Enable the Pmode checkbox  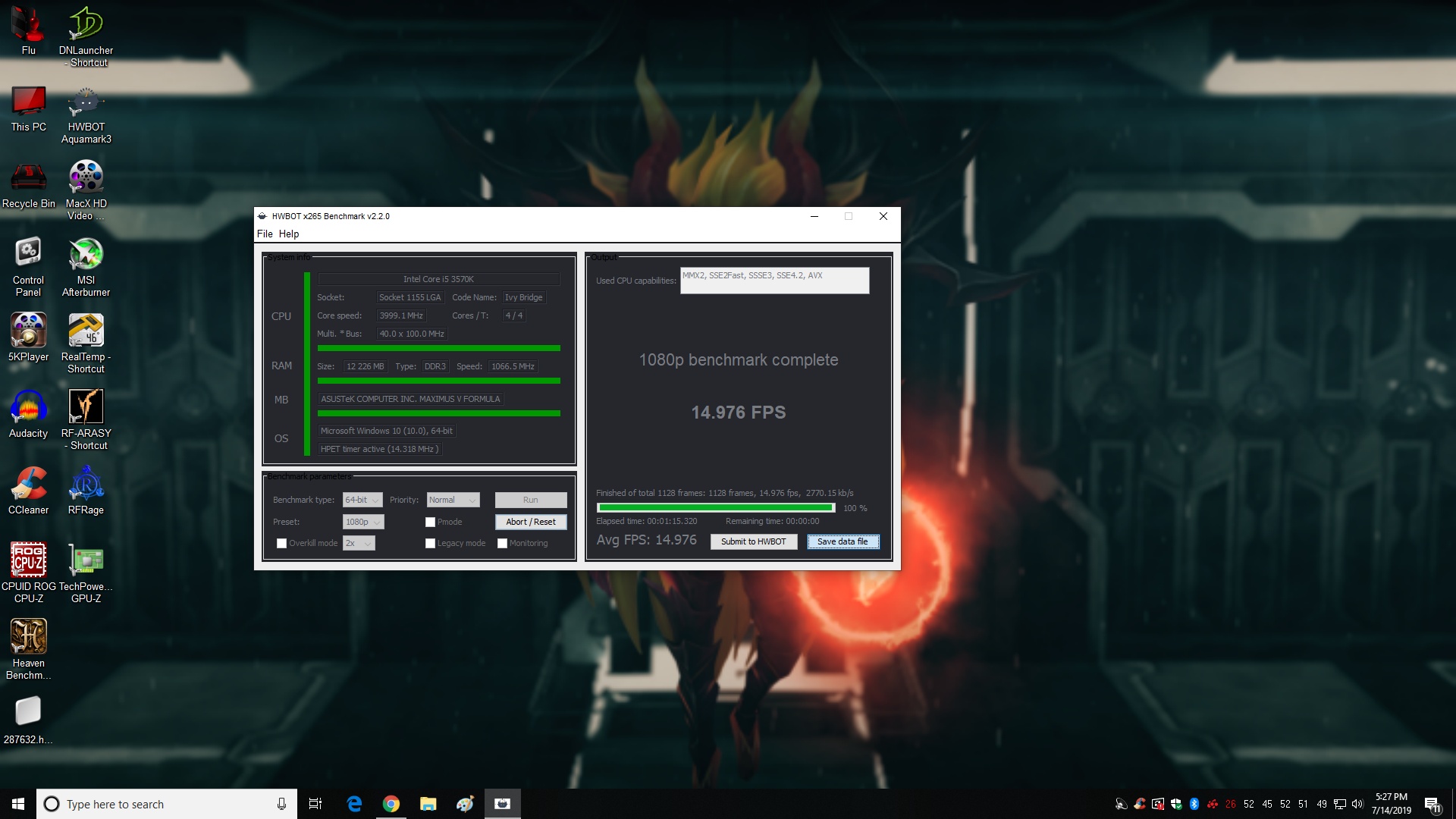(431, 522)
